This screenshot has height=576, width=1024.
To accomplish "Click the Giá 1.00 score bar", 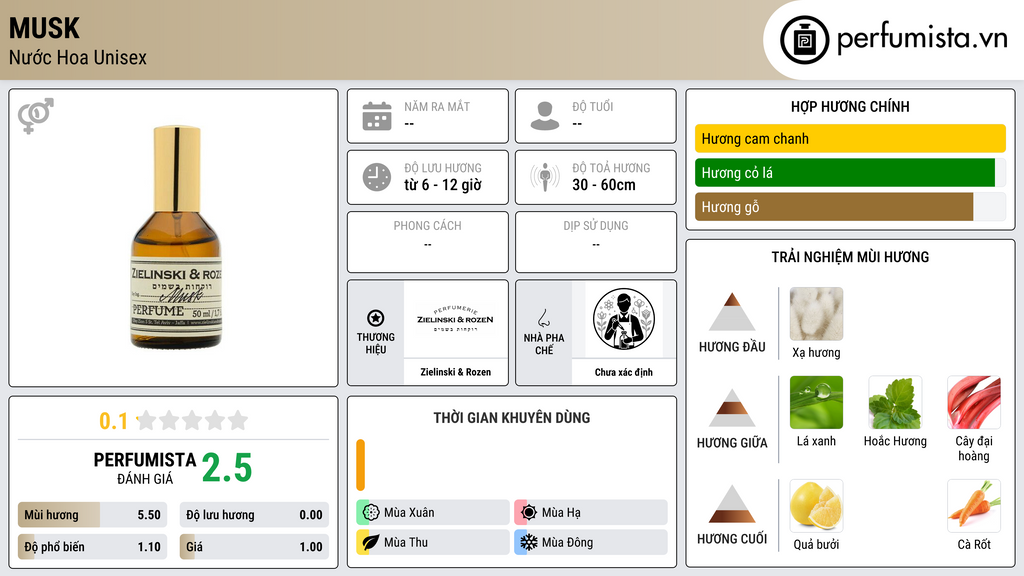I will point(254,547).
